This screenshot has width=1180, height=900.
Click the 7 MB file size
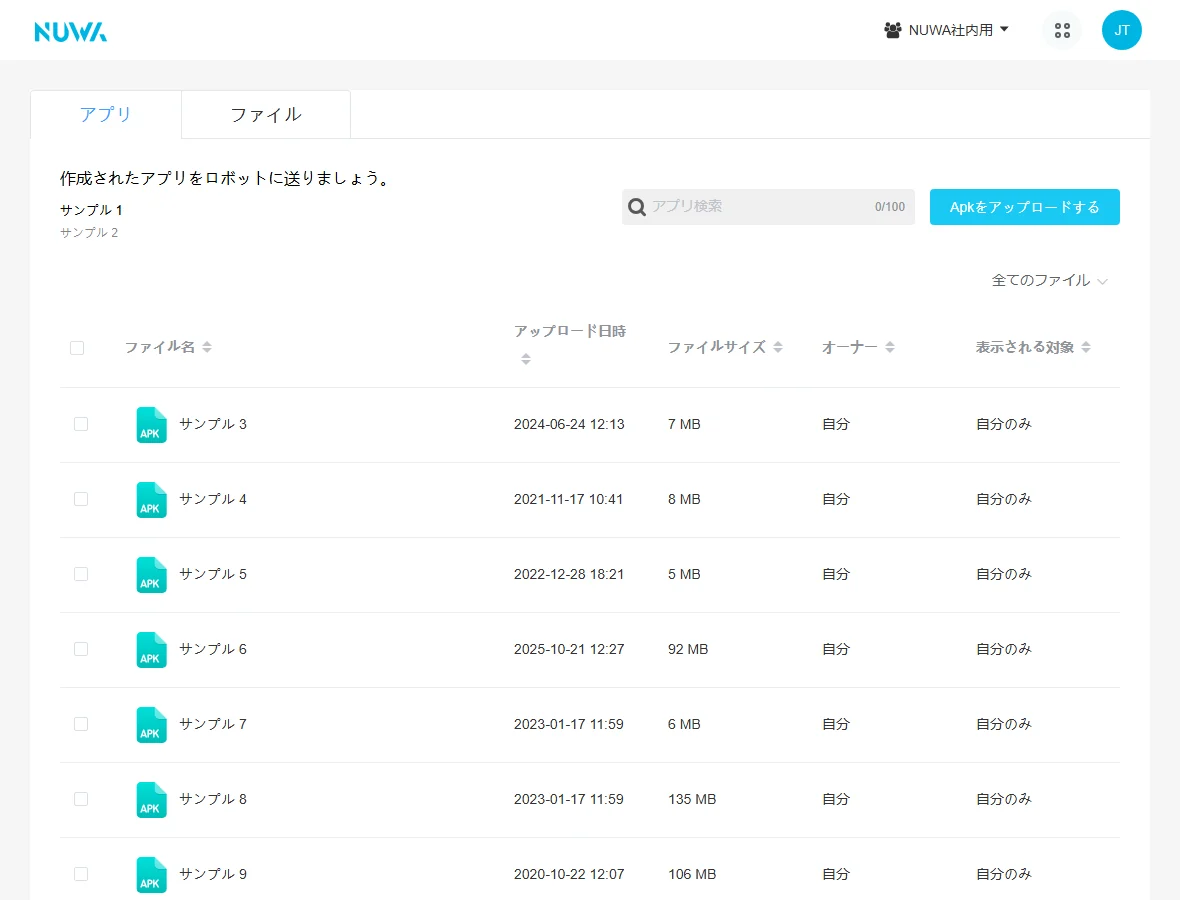pyautogui.click(x=684, y=424)
